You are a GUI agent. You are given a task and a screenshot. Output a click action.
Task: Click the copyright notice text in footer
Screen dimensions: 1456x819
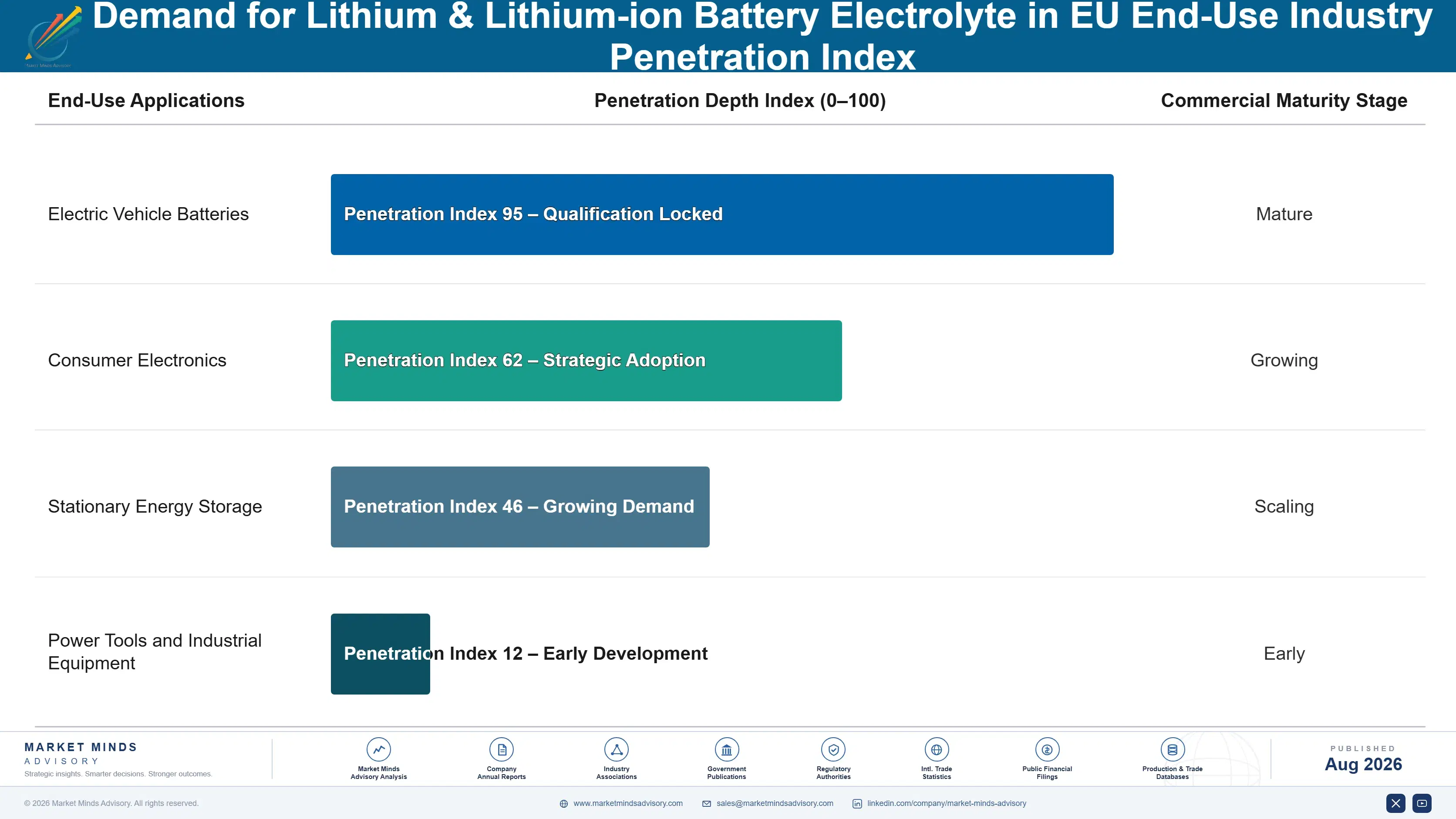(111, 803)
